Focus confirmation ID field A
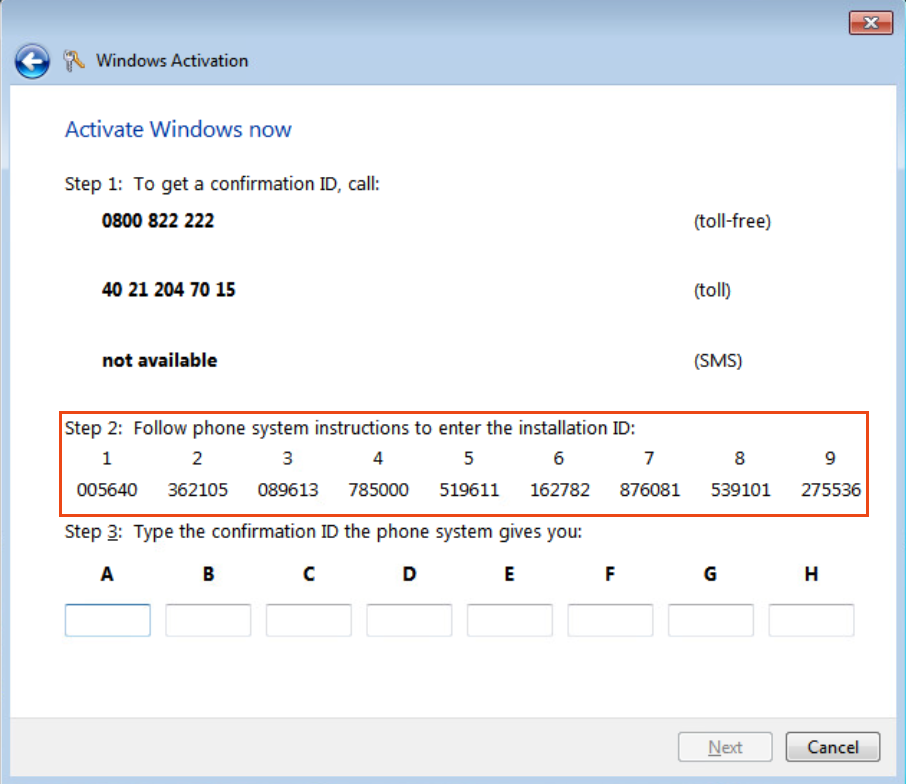Screen dimensions: 906x784 coord(107,620)
